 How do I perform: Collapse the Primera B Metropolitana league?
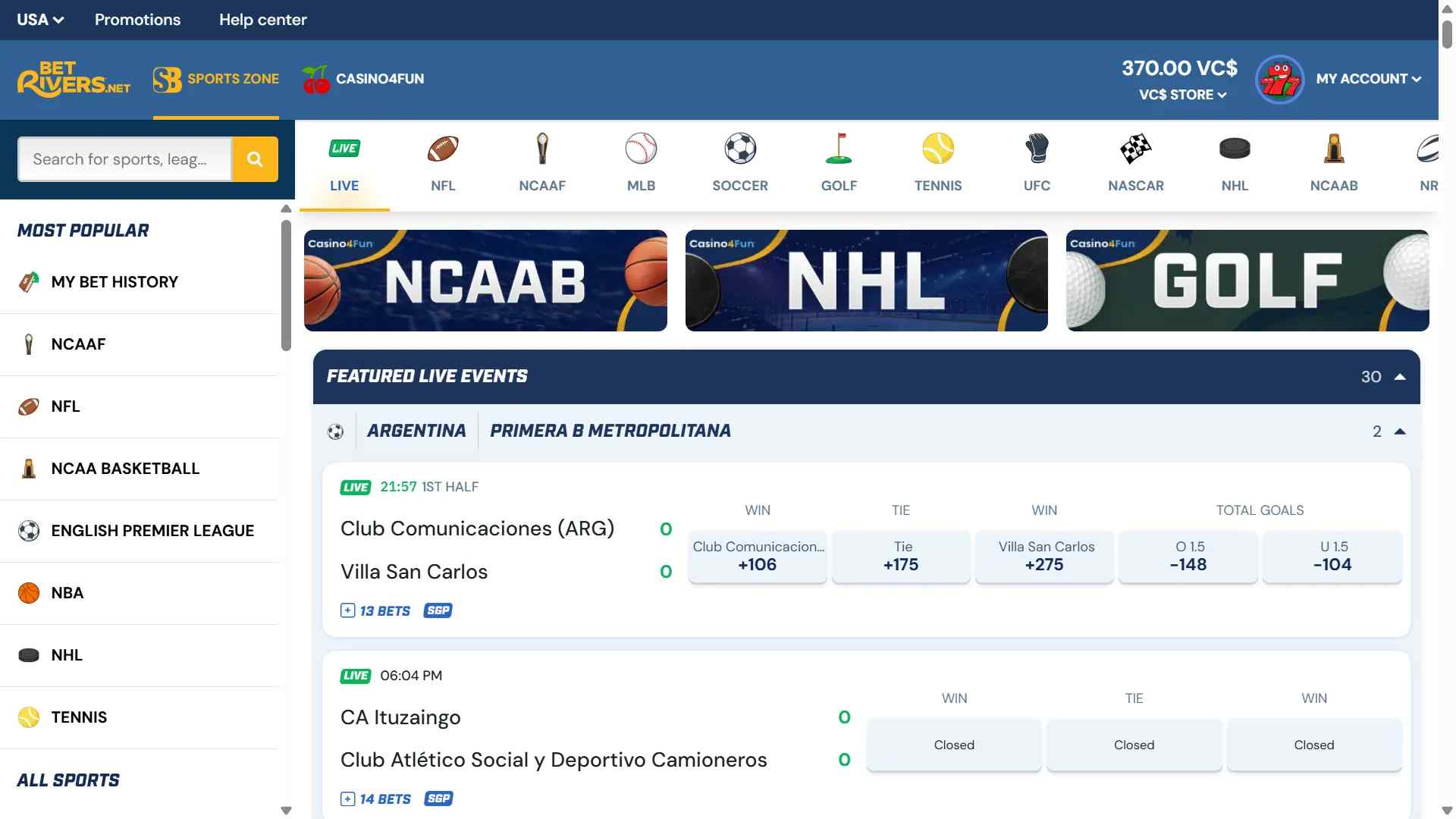[x=1400, y=431]
